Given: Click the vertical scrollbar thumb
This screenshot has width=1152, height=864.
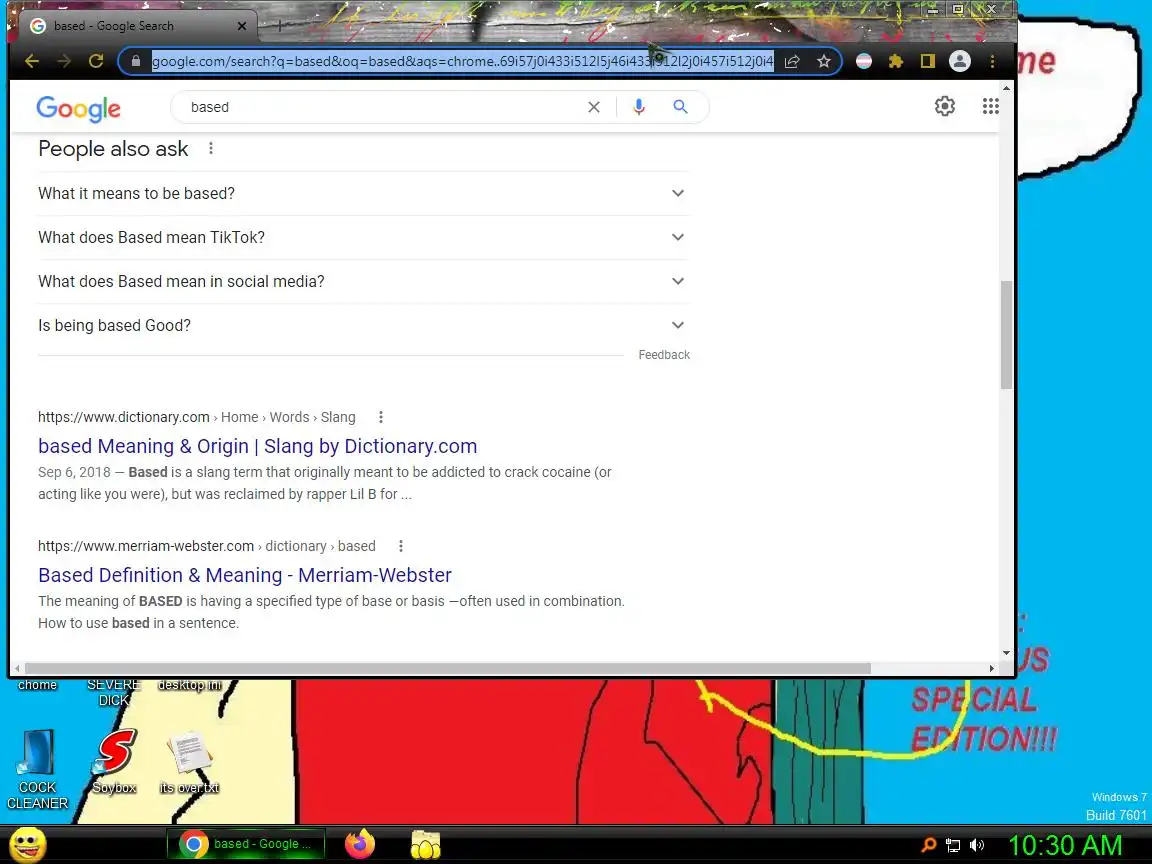Looking at the screenshot, I should [1007, 334].
